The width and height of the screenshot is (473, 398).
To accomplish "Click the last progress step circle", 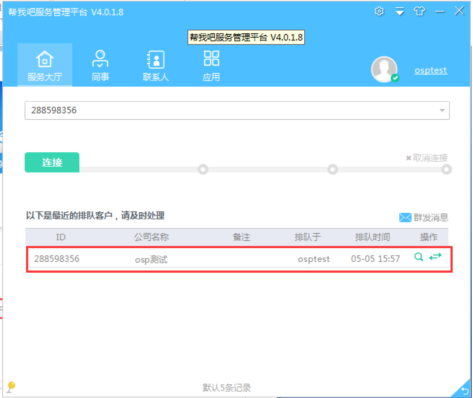I will point(446,169).
